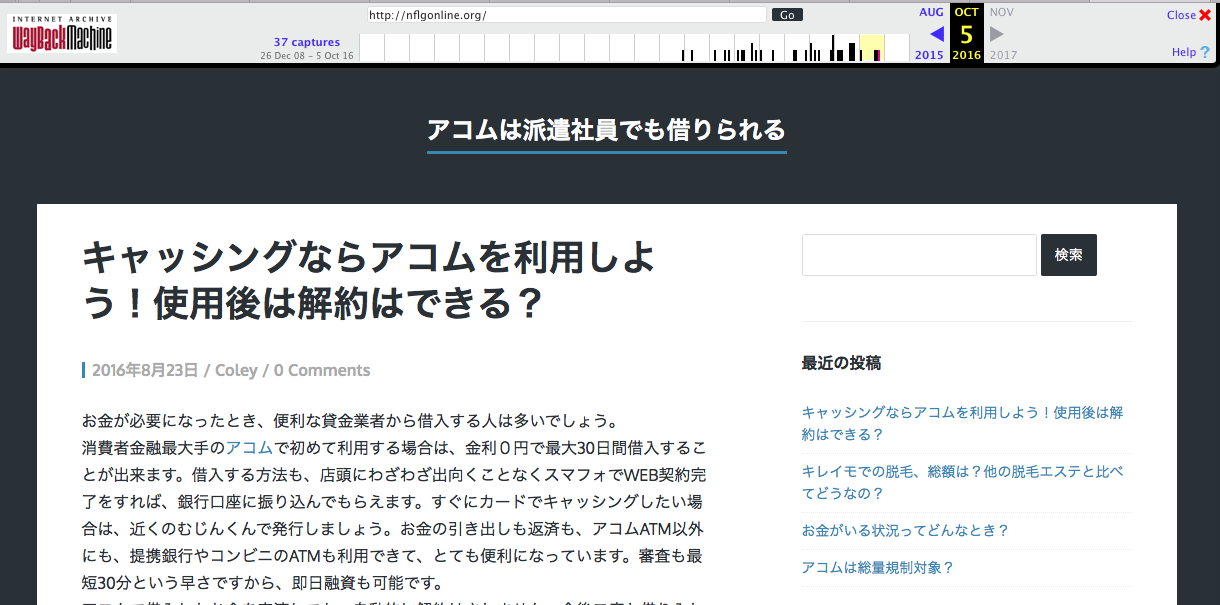Open recent post アコムは総量規制対象？
1220x605 pixels.
(877, 567)
